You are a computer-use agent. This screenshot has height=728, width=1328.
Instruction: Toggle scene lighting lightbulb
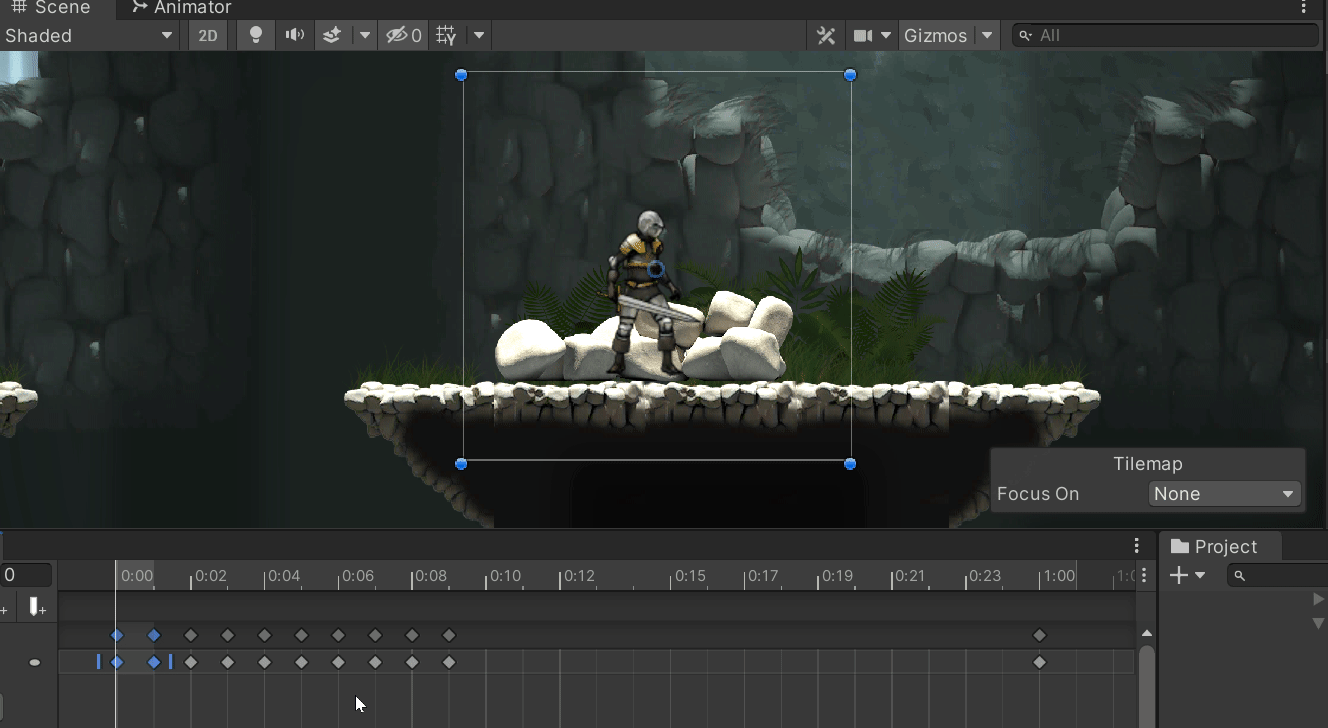[x=256, y=35]
